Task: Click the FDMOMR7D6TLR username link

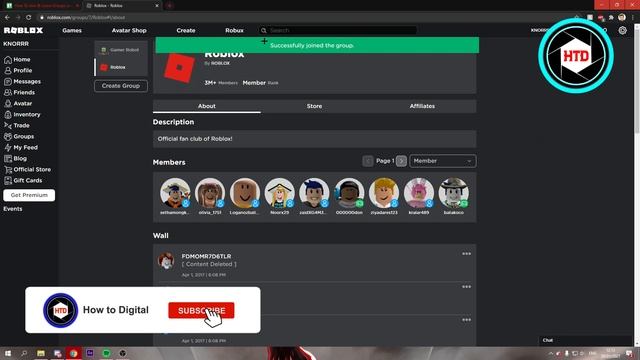Action: pos(206,256)
